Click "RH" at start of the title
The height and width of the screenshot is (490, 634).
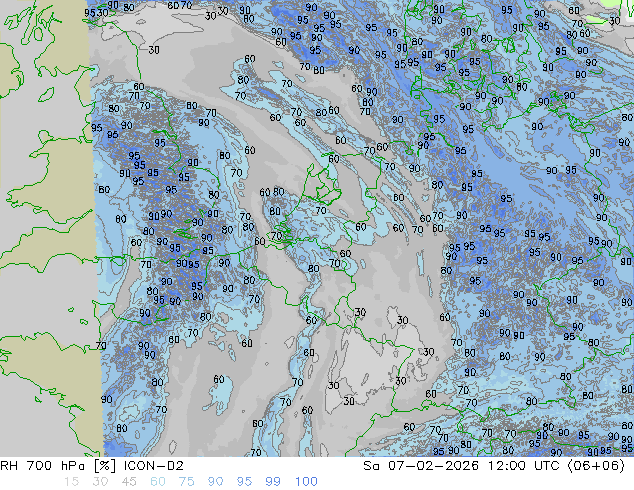pos(10,466)
